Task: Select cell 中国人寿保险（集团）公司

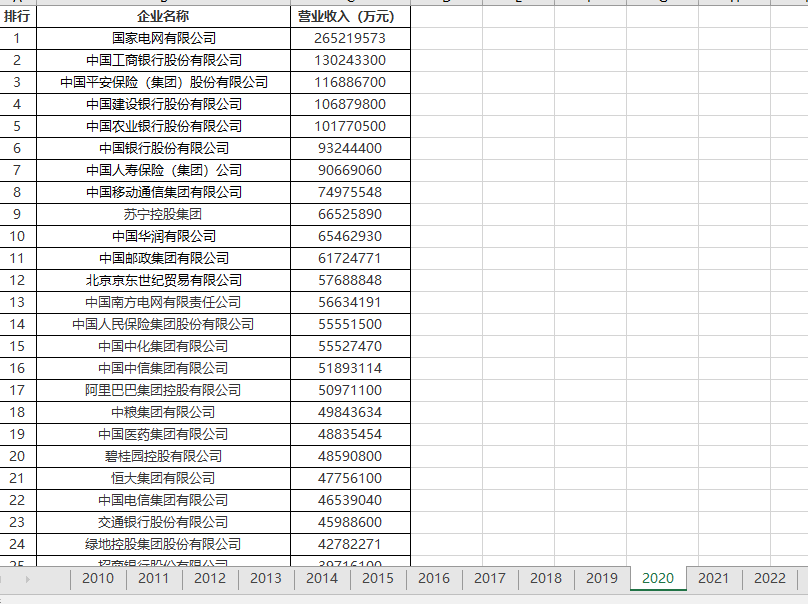Action: click(163, 171)
